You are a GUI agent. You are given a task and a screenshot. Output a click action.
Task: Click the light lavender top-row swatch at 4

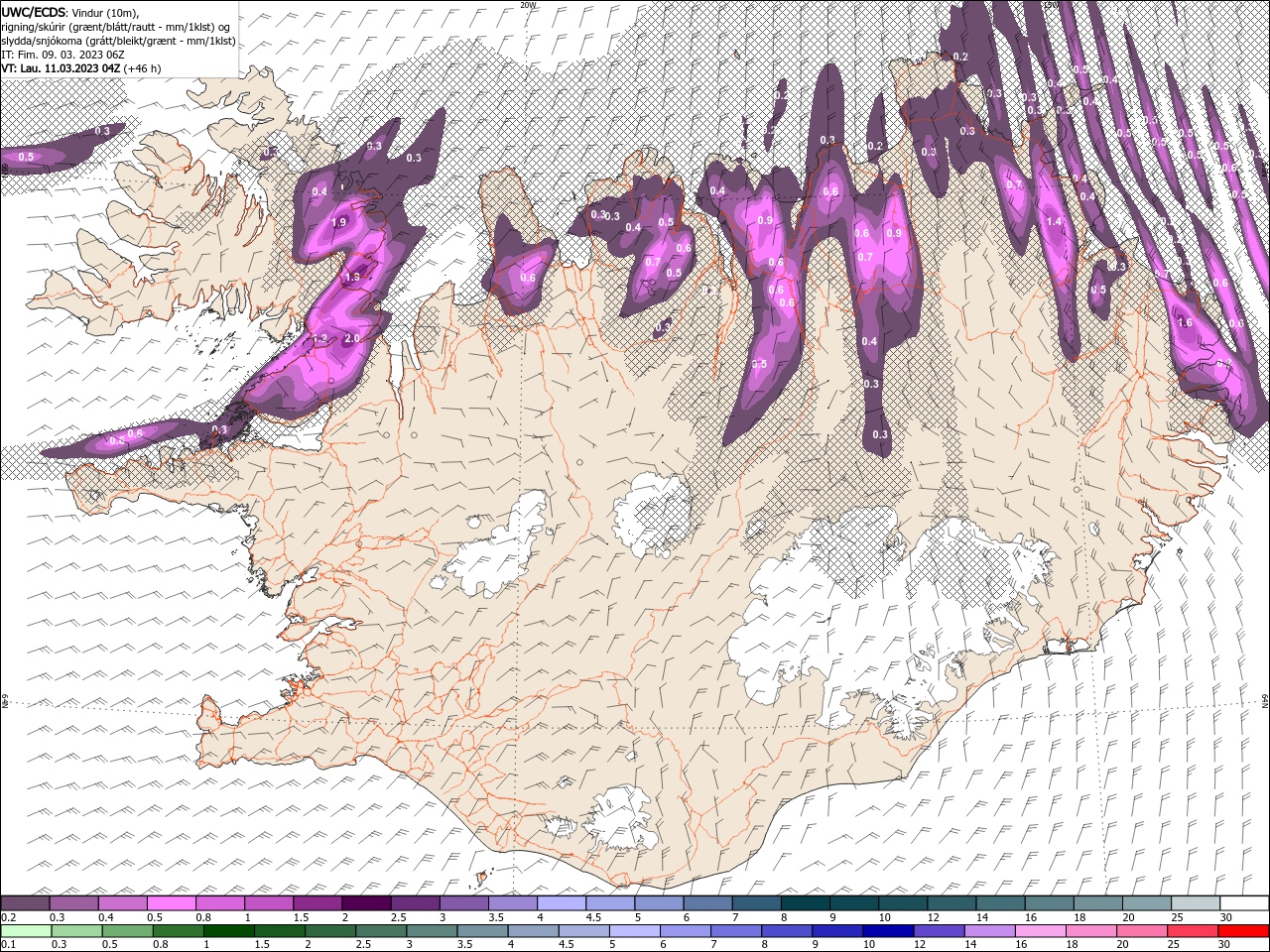(x=561, y=903)
